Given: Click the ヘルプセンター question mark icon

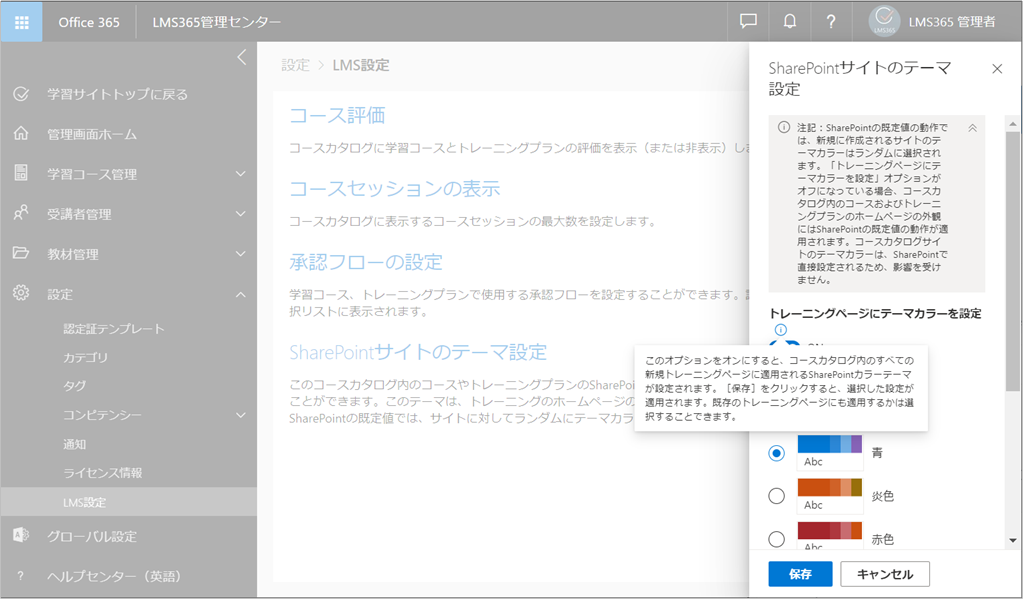Looking at the screenshot, I should pos(21,576).
